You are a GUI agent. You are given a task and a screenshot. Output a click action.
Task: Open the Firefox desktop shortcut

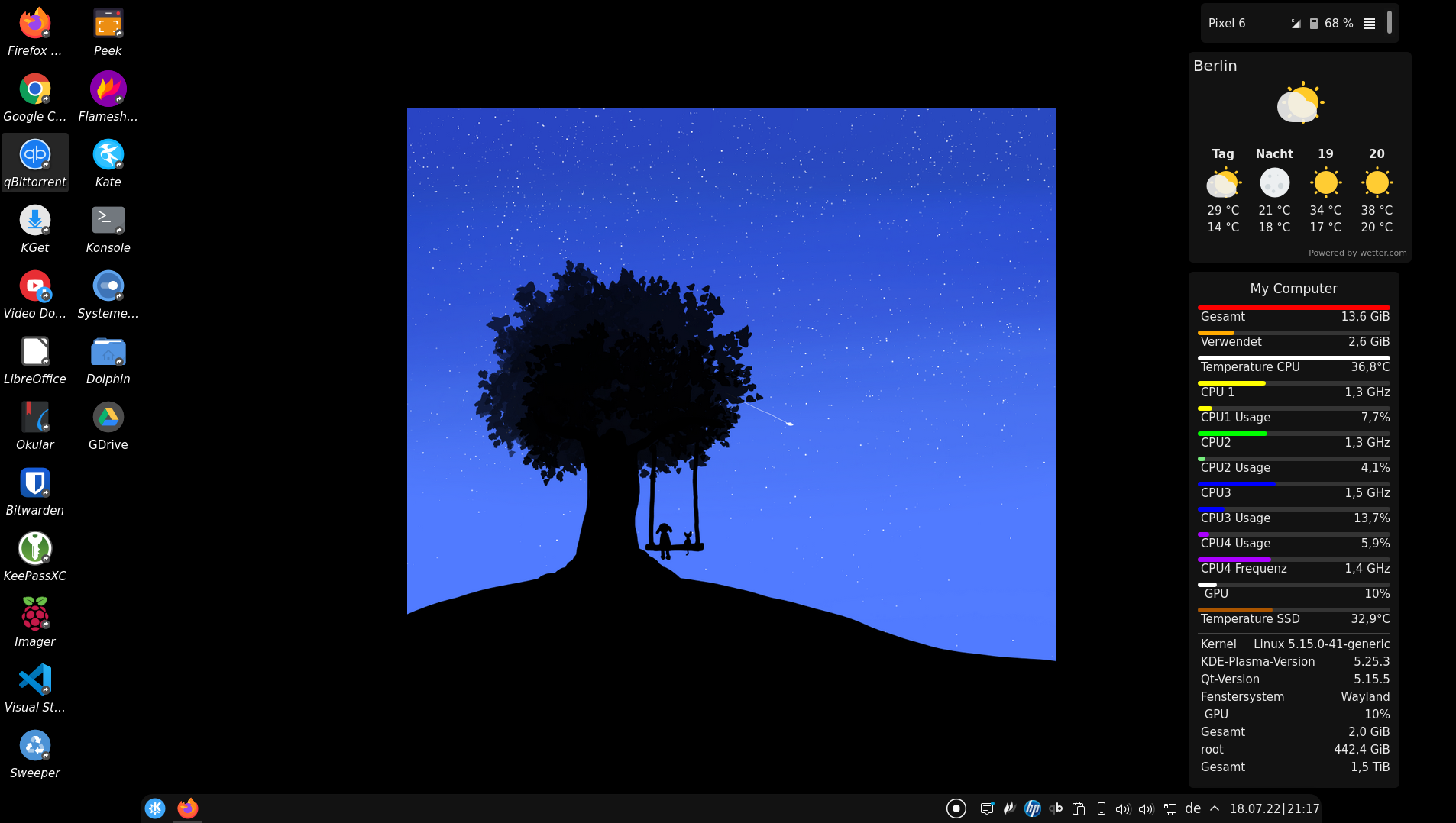[34, 32]
